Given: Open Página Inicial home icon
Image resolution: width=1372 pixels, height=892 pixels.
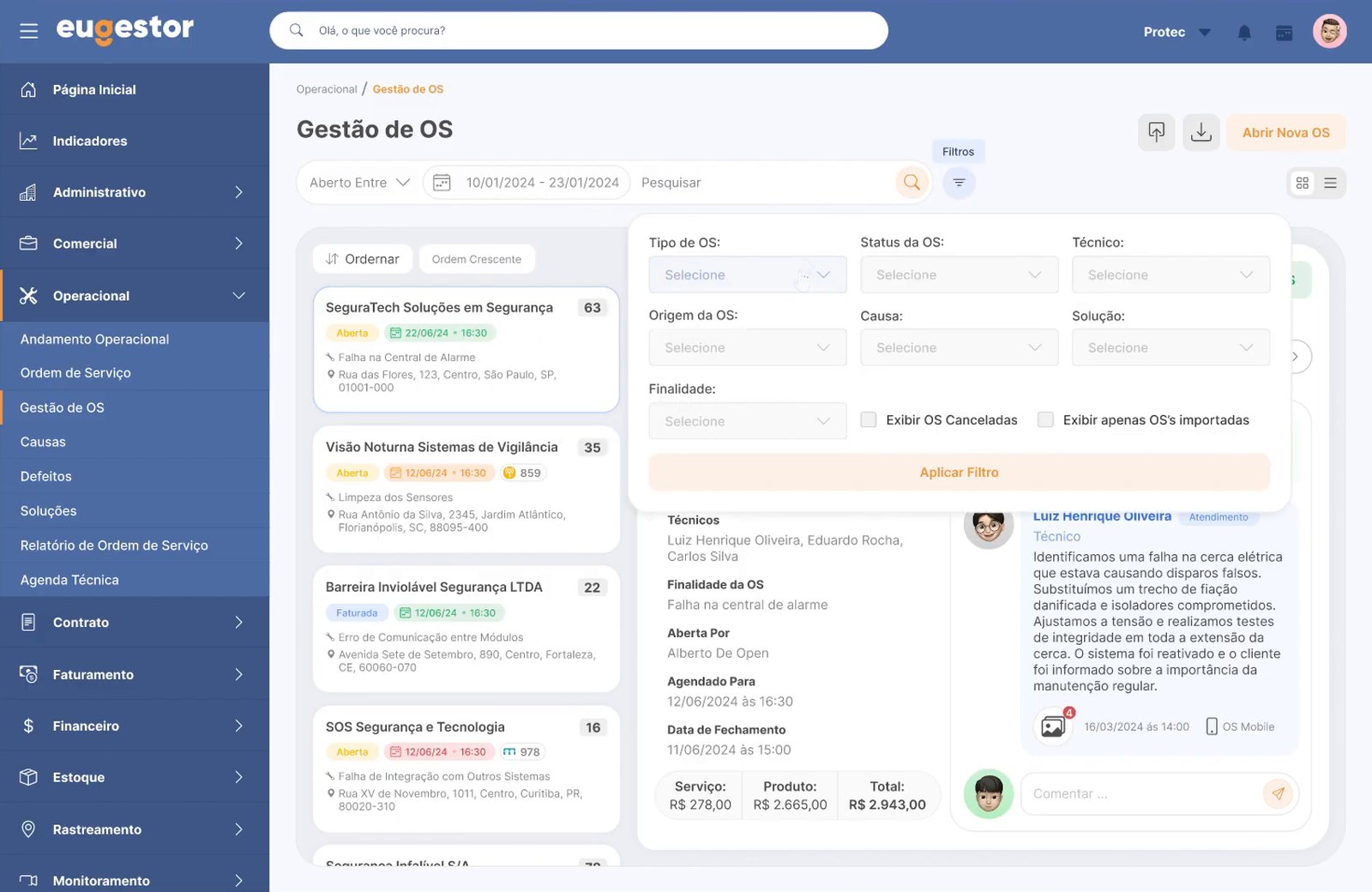Looking at the screenshot, I should (x=28, y=89).
